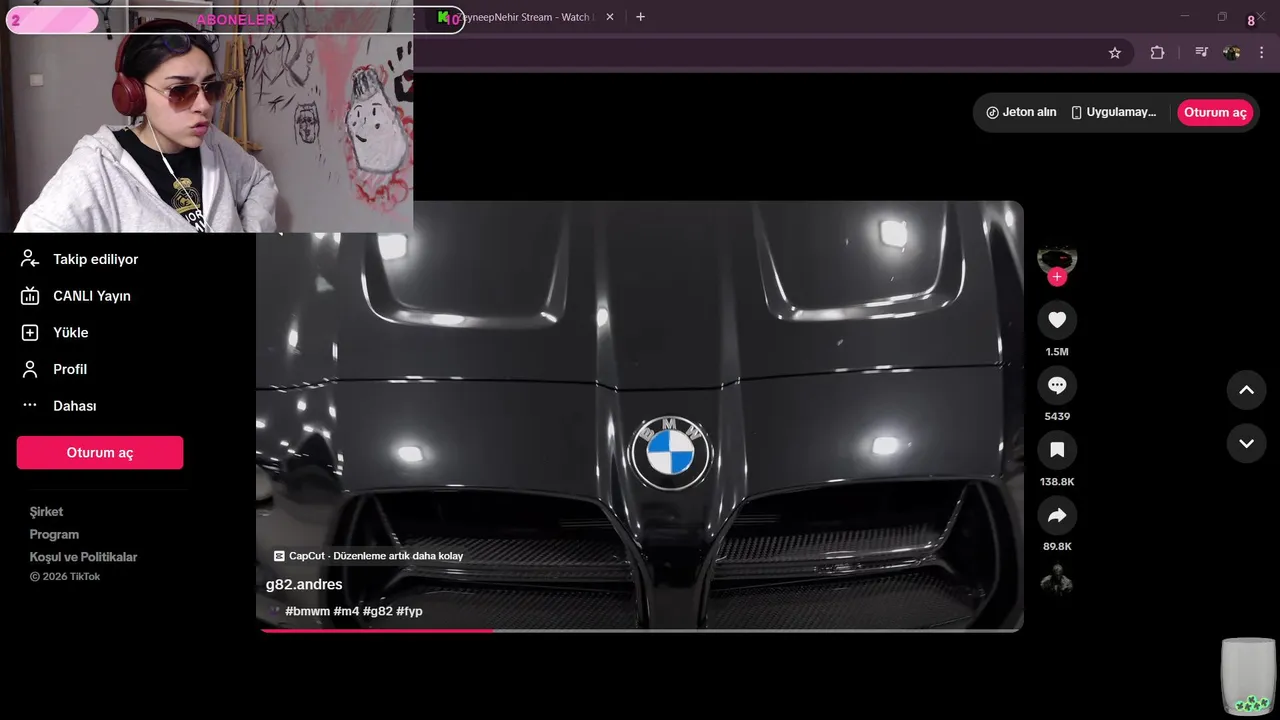The height and width of the screenshot is (720, 1280).
Task: Click the clover jar overlay widget
Action: [1249, 677]
